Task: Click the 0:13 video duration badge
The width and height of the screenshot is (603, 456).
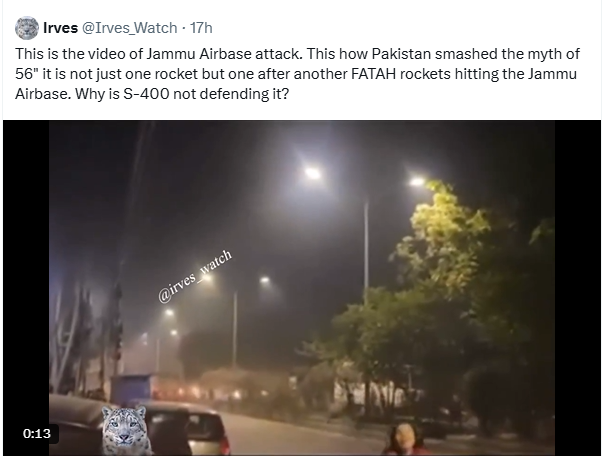Action: pos(37,434)
